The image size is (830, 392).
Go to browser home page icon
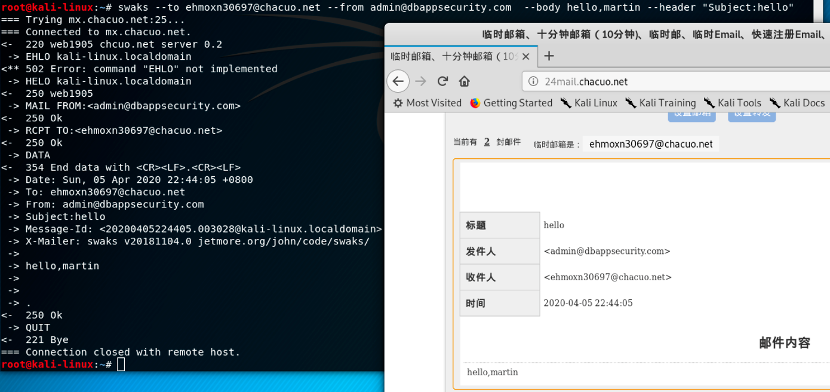(464, 81)
